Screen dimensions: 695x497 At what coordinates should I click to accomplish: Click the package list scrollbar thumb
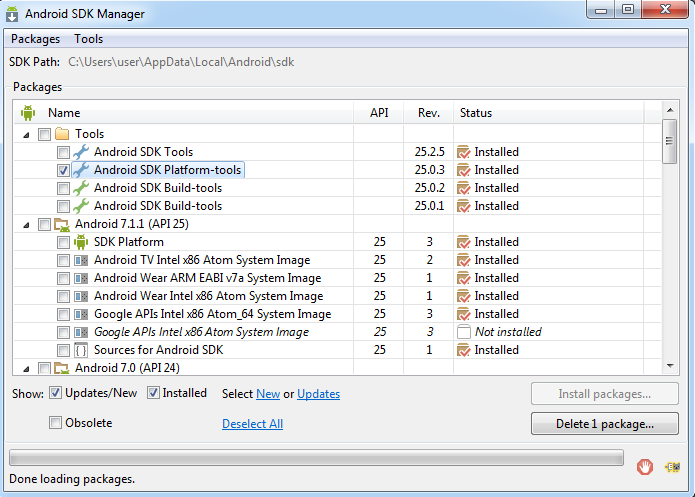point(669,141)
